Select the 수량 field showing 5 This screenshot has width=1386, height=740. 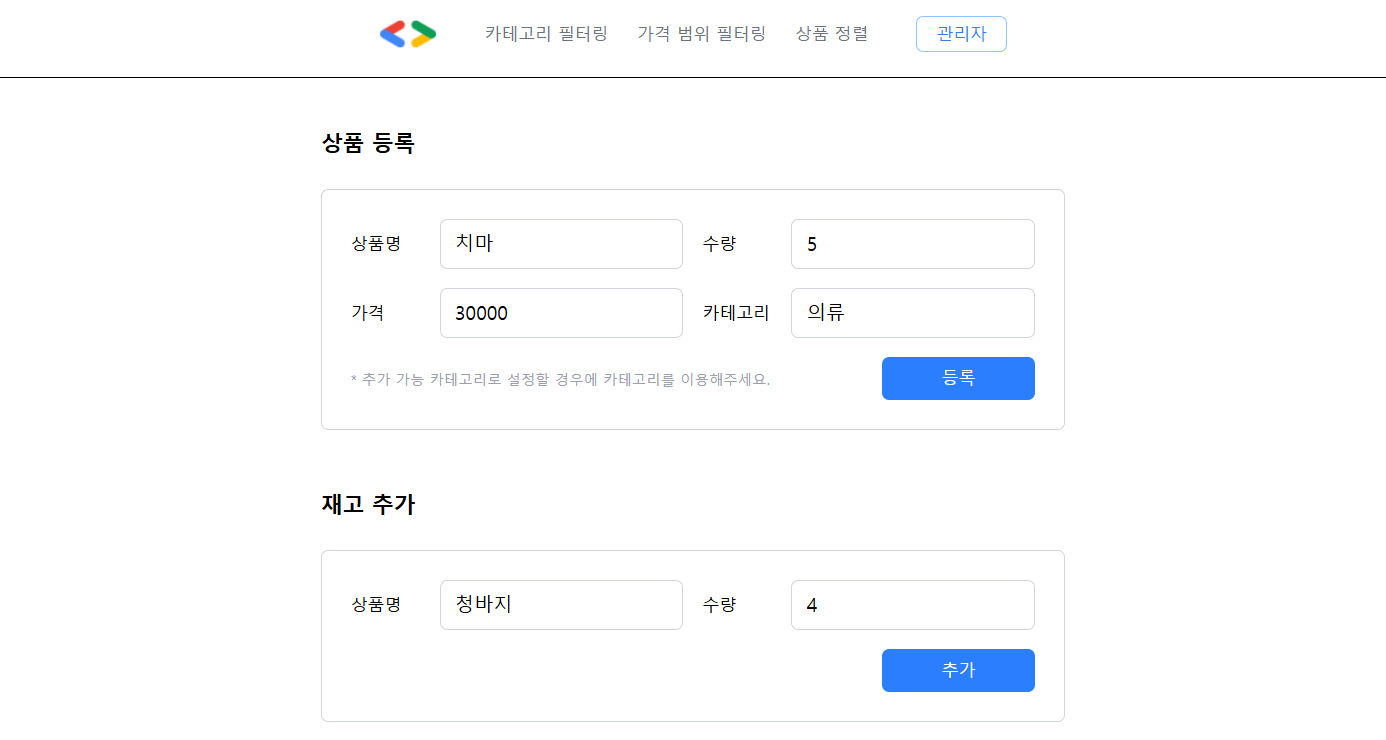click(913, 244)
